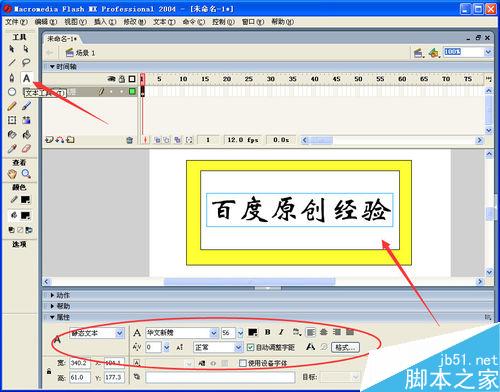
Task: Toggle show all layers as outlines
Action: 132,79
